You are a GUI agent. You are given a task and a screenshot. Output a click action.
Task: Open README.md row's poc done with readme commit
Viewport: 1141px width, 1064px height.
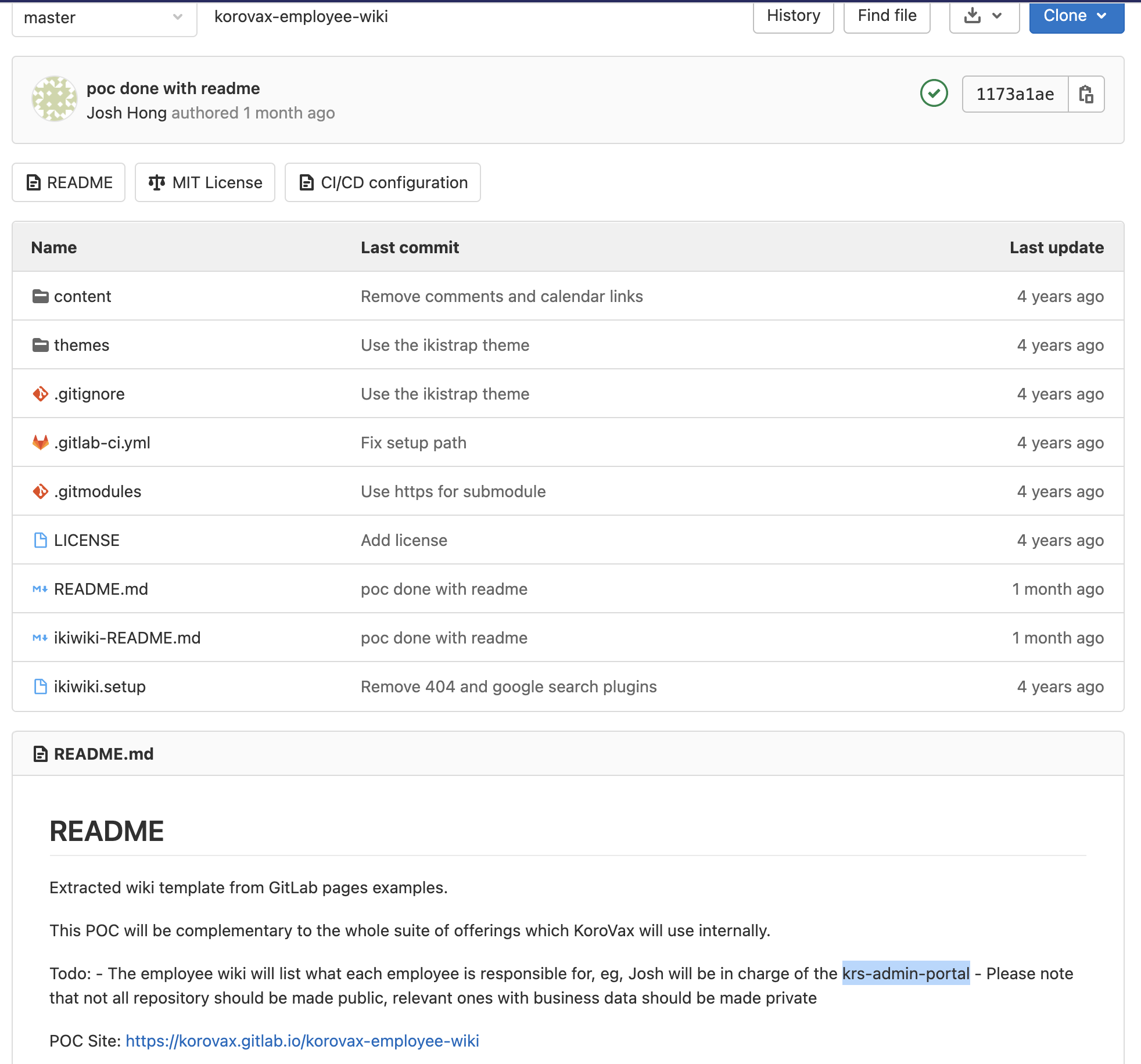tap(444, 589)
